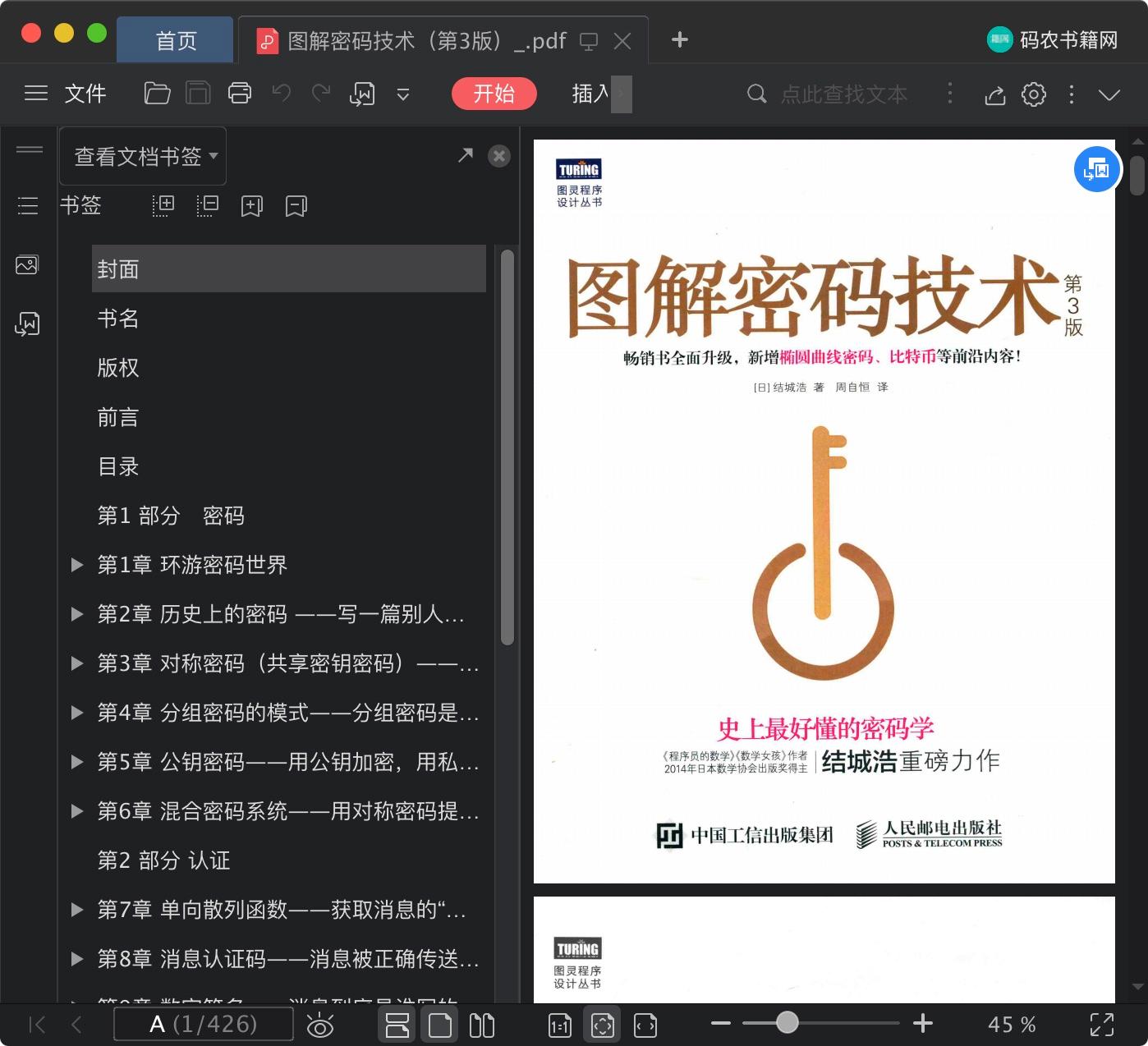
Task: Click the PDF convert icon in top toolbar
Action: 362,94
